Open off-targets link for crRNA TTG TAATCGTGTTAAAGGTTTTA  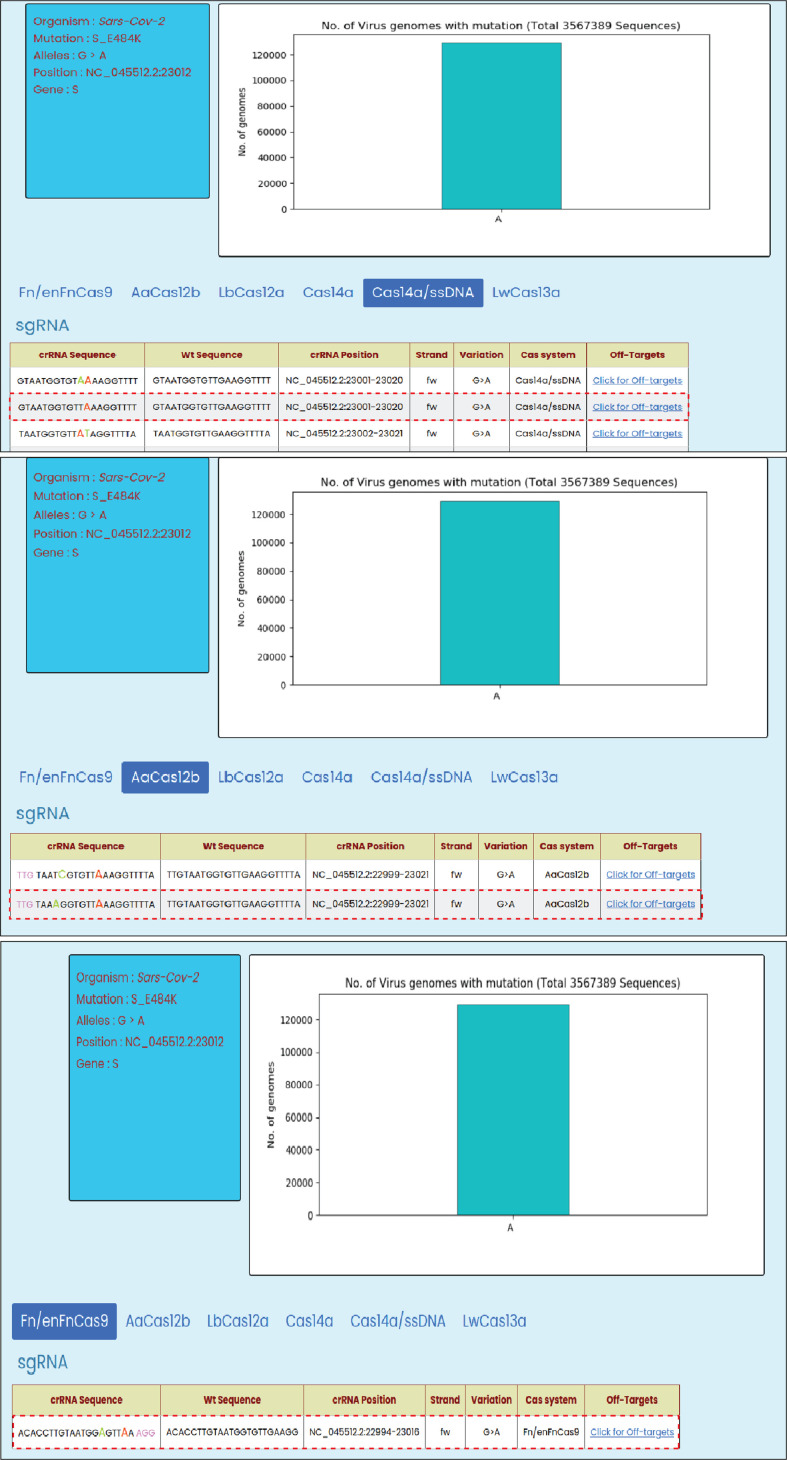651,874
